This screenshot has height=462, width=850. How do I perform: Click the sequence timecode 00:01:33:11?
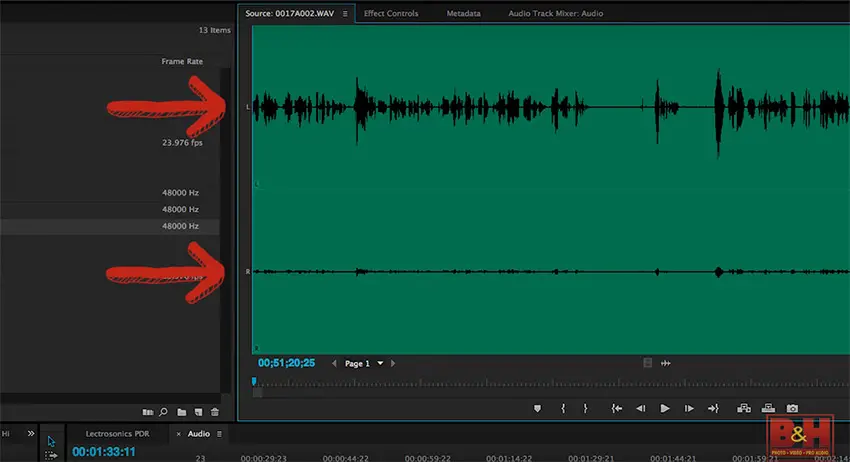pyautogui.click(x=104, y=452)
